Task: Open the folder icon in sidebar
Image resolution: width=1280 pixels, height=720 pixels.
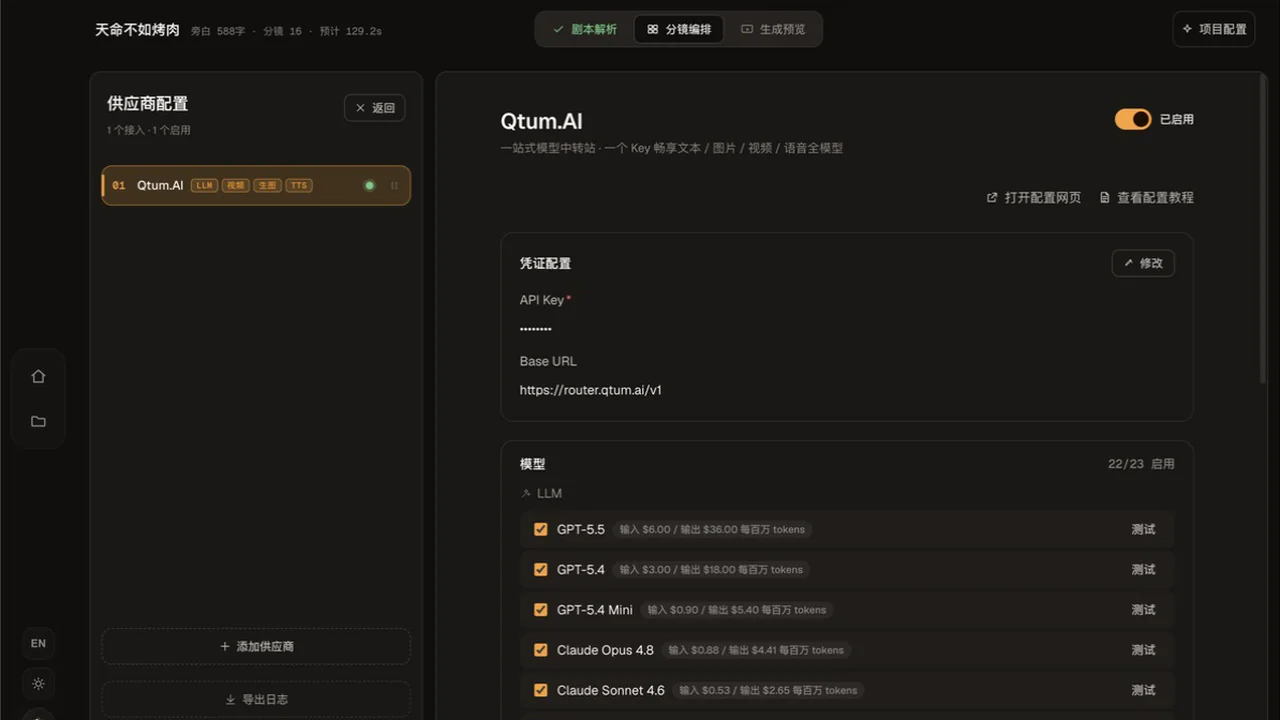Action: pos(38,421)
